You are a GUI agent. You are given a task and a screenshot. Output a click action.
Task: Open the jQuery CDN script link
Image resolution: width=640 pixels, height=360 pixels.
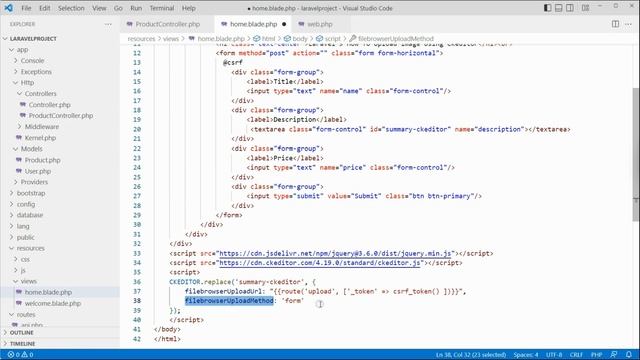point(336,253)
